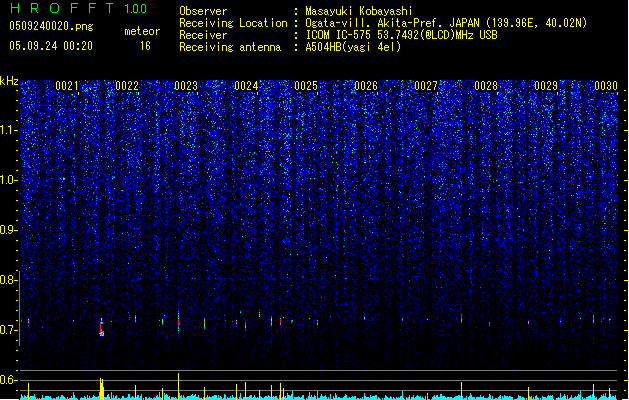Click the 0029 time marker
The image size is (629, 400).
[546, 86]
